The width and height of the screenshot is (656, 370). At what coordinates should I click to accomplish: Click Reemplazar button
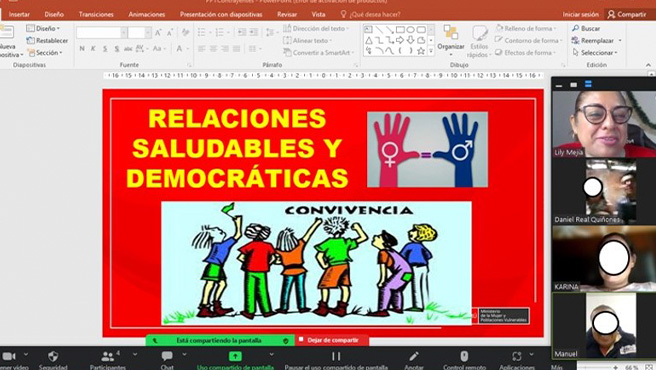point(597,41)
